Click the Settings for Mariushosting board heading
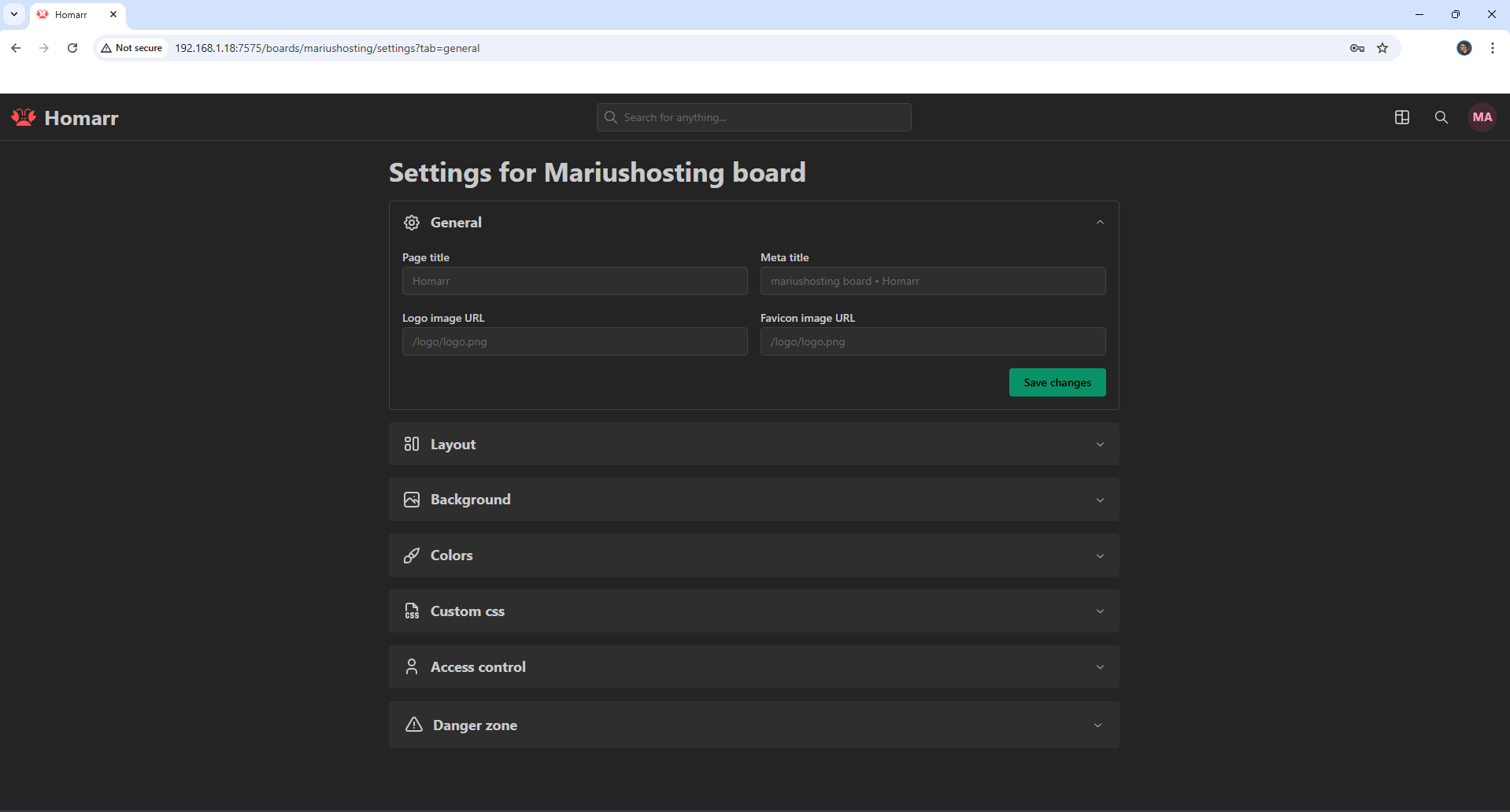The width and height of the screenshot is (1510, 812). [x=598, y=172]
